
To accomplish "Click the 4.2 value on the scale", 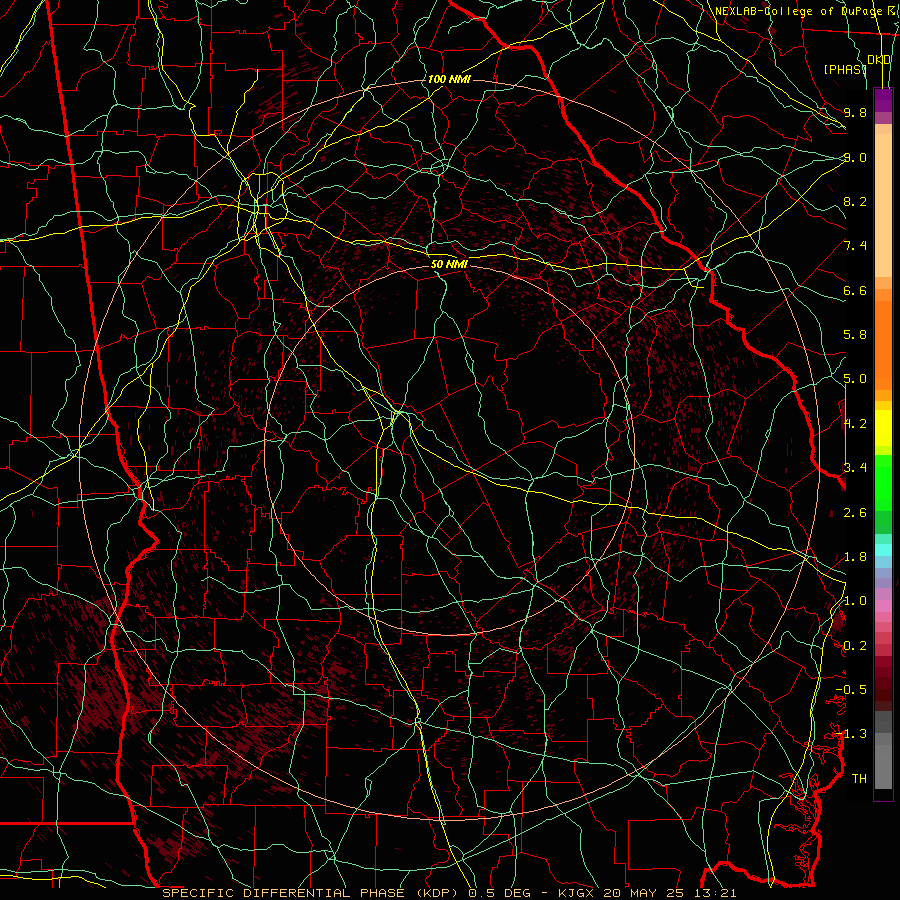I will point(855,424).
